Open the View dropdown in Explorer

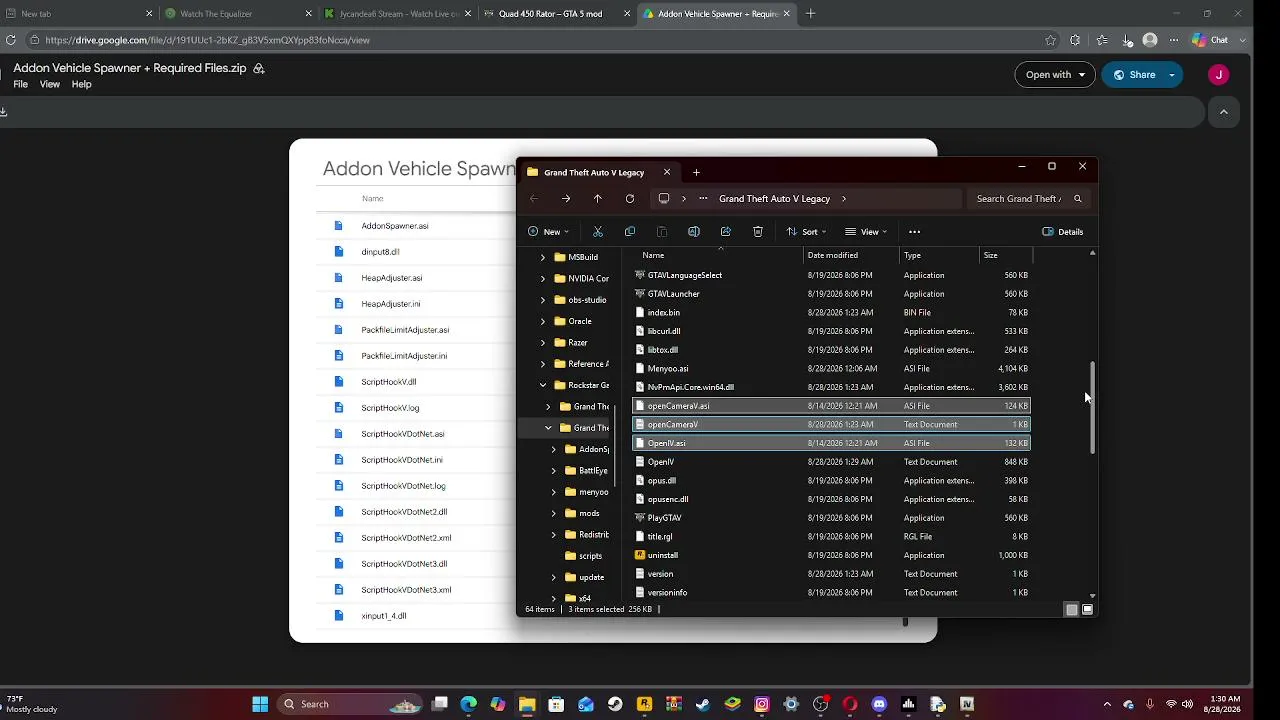(x=866, y=231)
